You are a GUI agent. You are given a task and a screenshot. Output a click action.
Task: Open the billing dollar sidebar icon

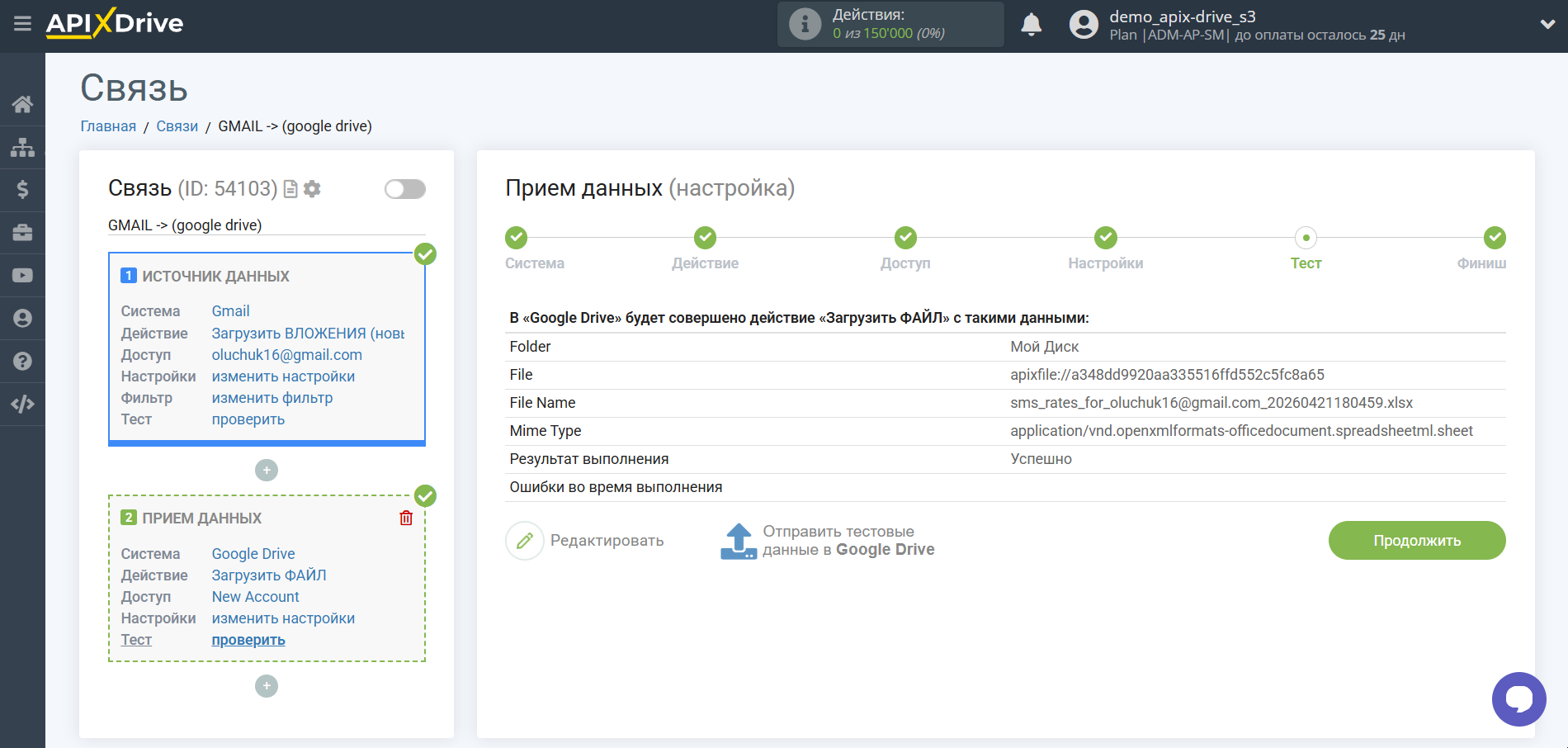click(x=22, y=190)
